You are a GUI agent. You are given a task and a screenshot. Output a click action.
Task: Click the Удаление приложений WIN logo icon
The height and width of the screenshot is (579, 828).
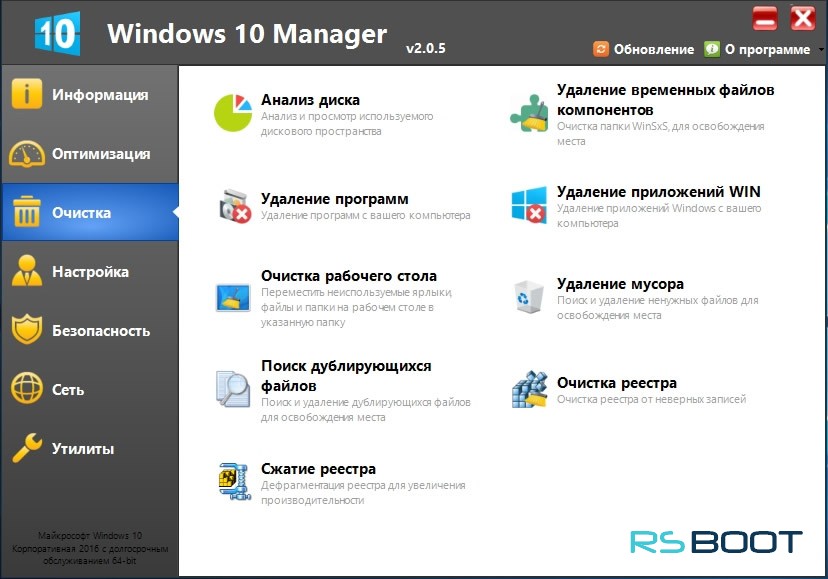click(529, 205)
